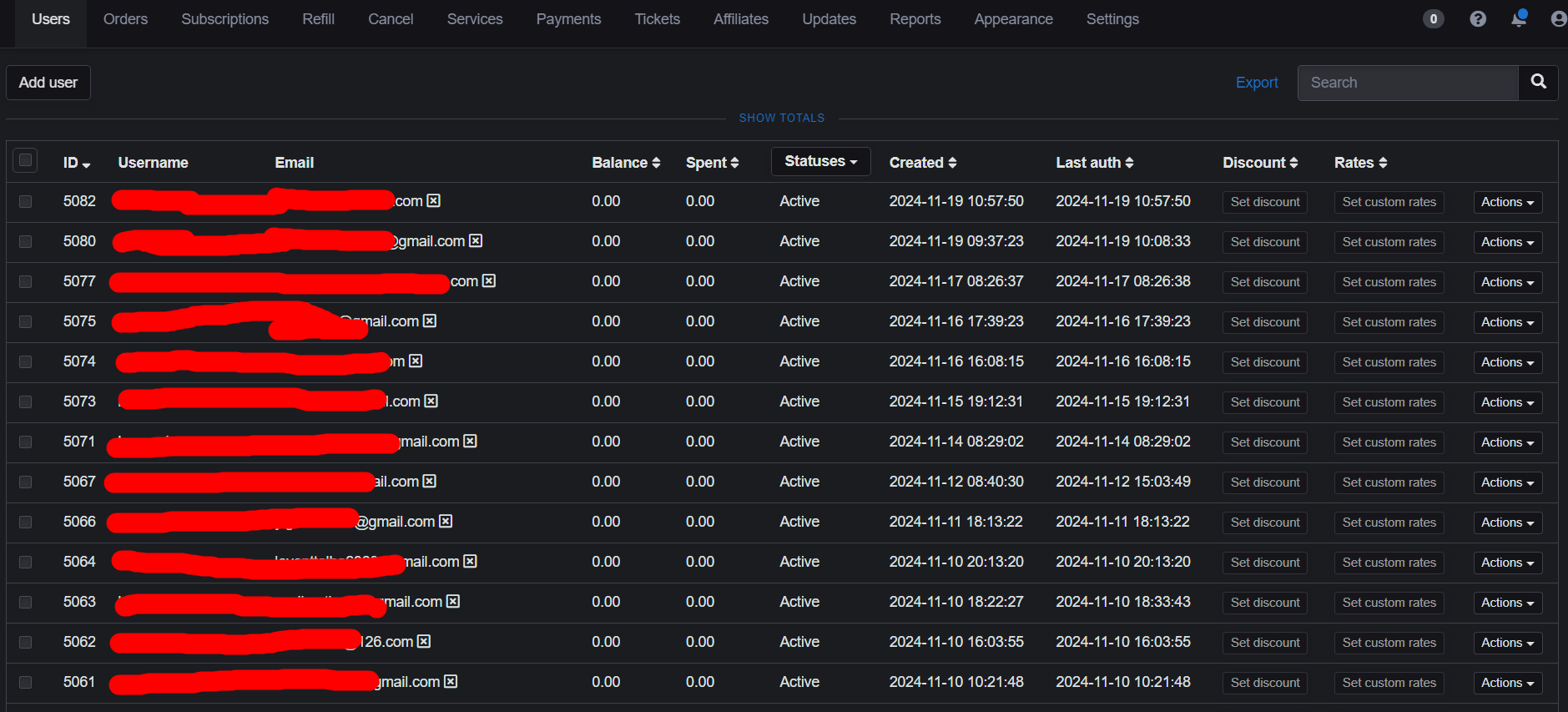Click email verify icon for user 5062

(424, 642)
